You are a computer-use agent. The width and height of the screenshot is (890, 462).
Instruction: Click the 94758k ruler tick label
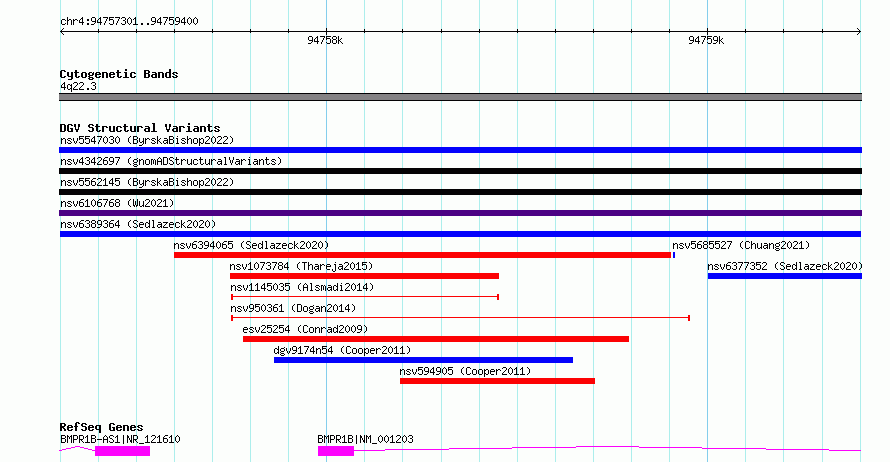(x=325, y=40)
